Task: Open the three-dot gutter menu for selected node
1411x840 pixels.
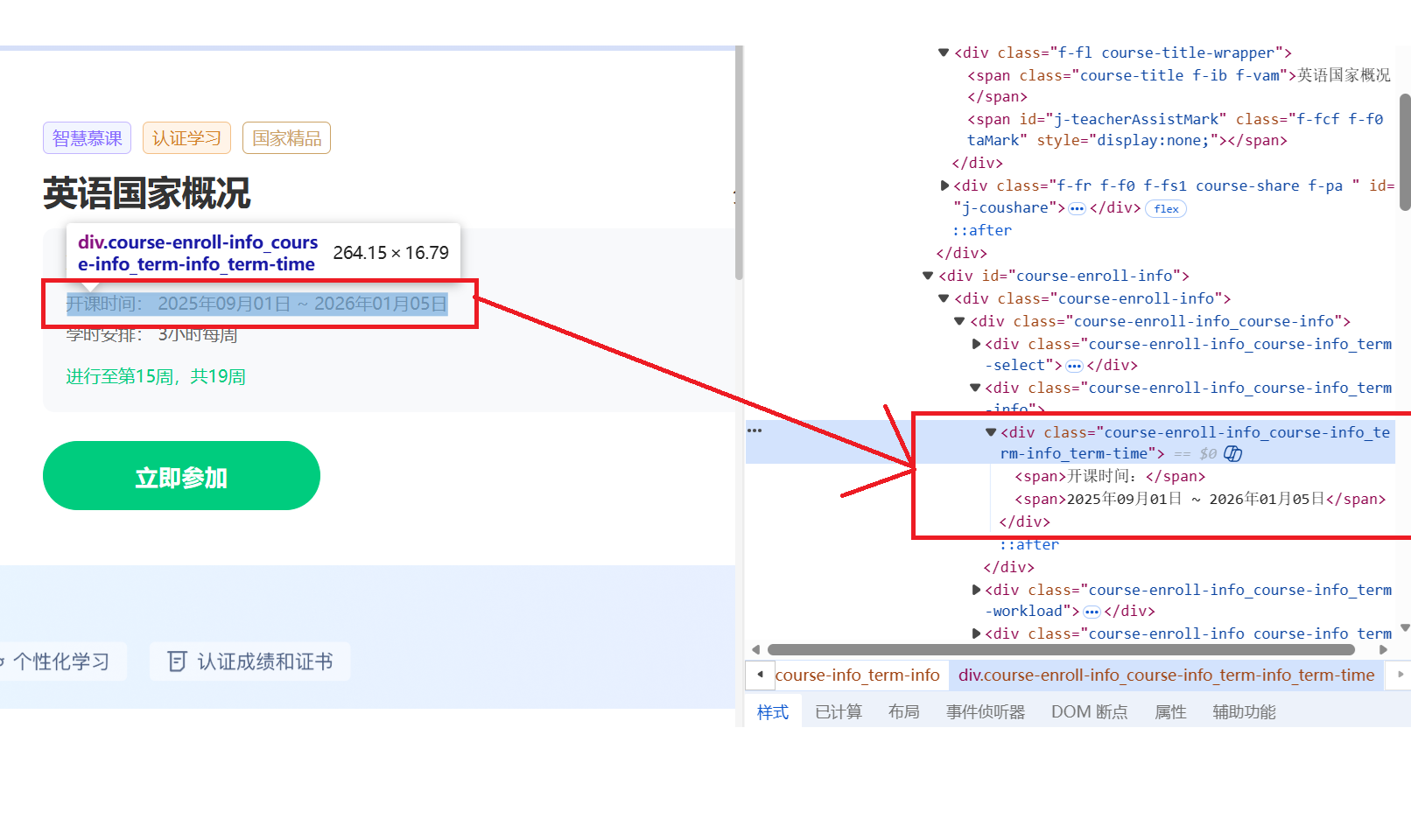Action: [x=755, y=430]
